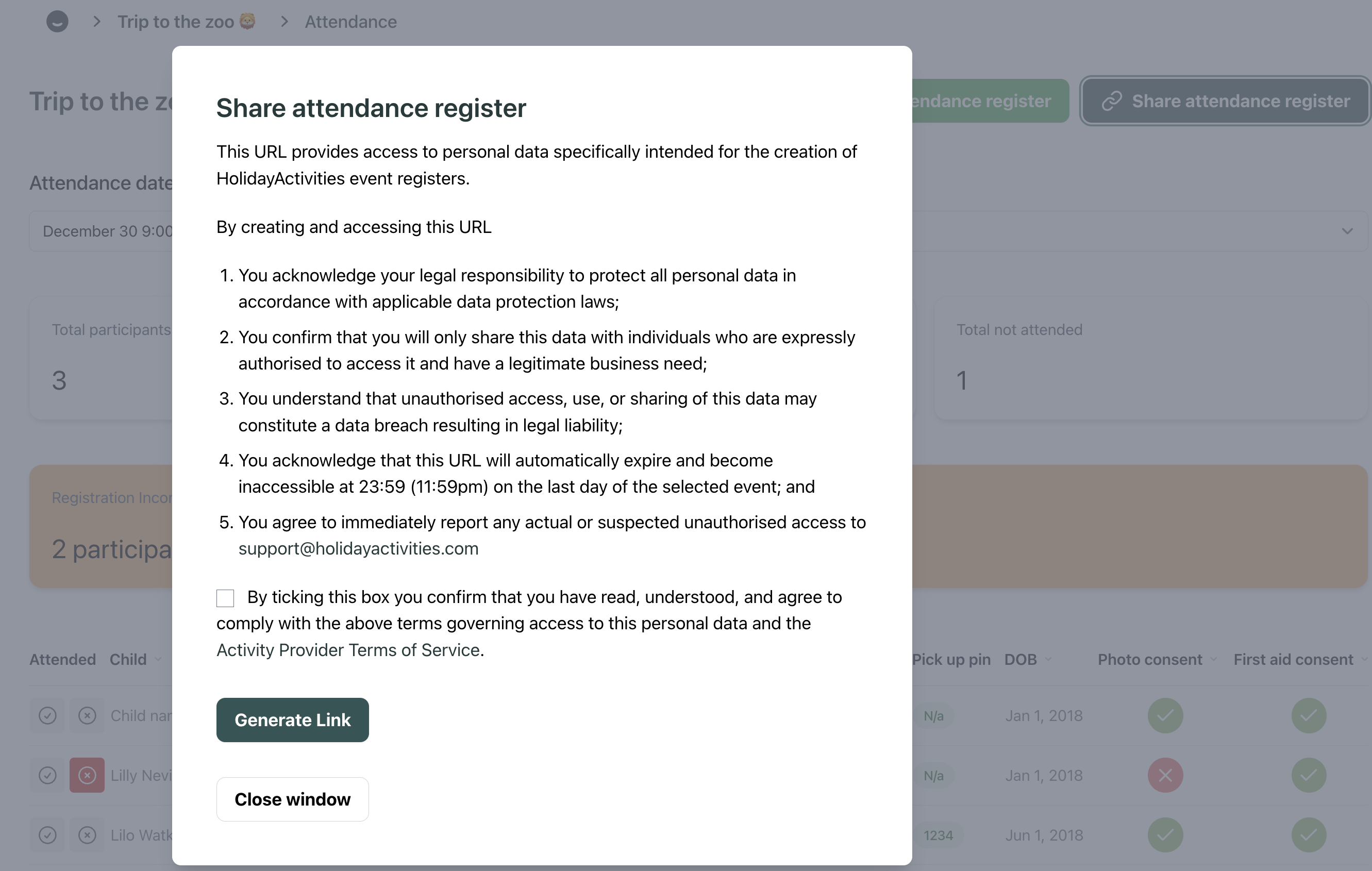Click the 1234 pick up pin badge

938,835
